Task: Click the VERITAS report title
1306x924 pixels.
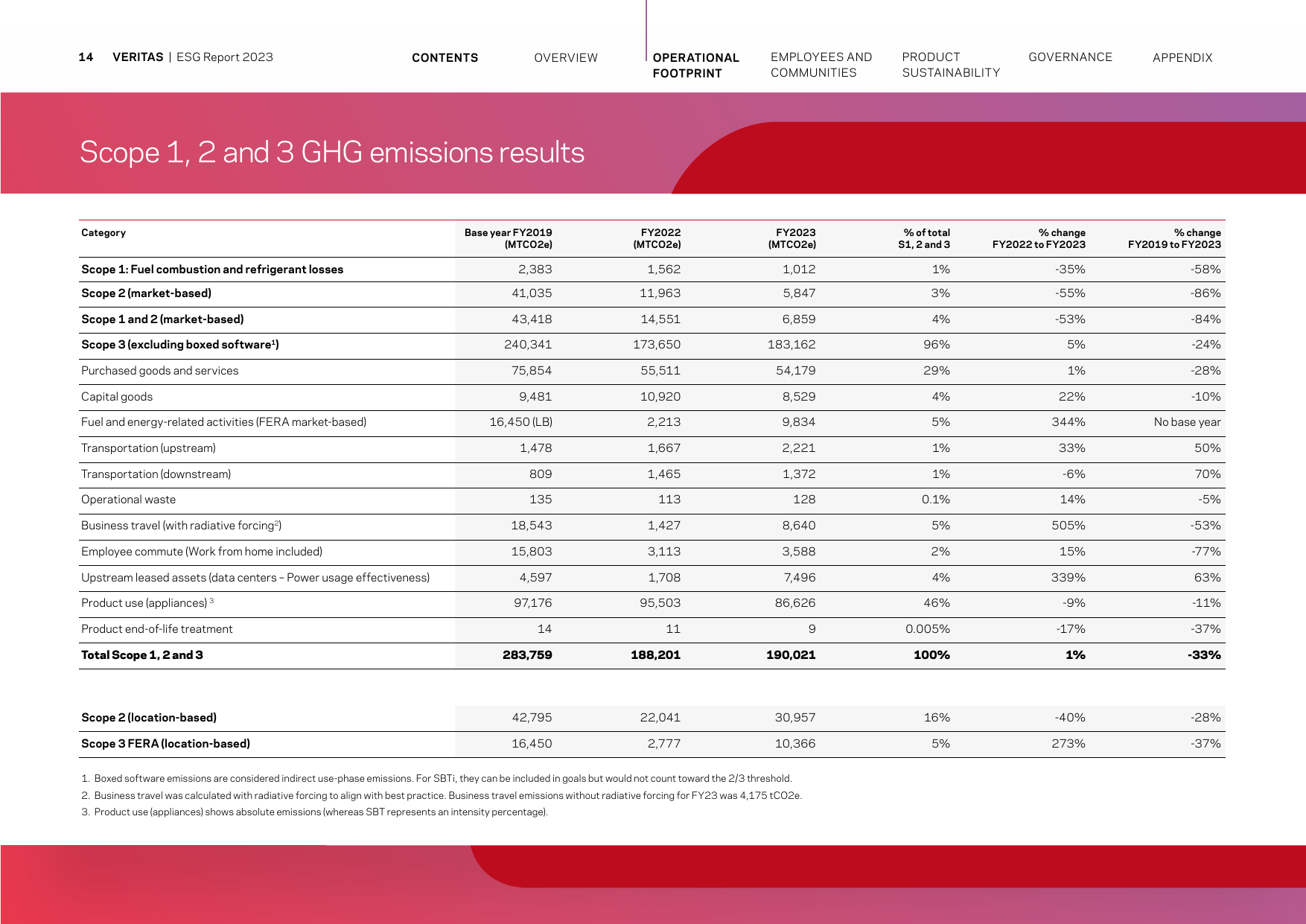Action: (x=193, y=57)
